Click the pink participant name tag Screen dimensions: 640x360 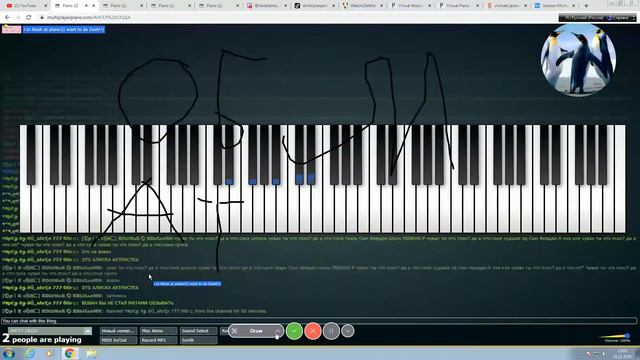(x=11, y=29)
